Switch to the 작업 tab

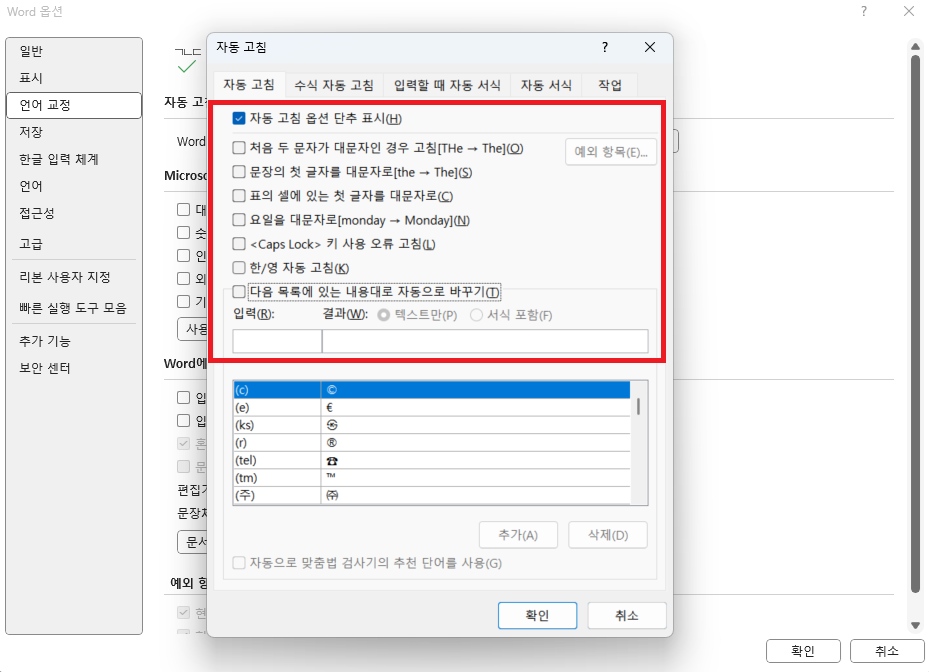coord(610,85)
